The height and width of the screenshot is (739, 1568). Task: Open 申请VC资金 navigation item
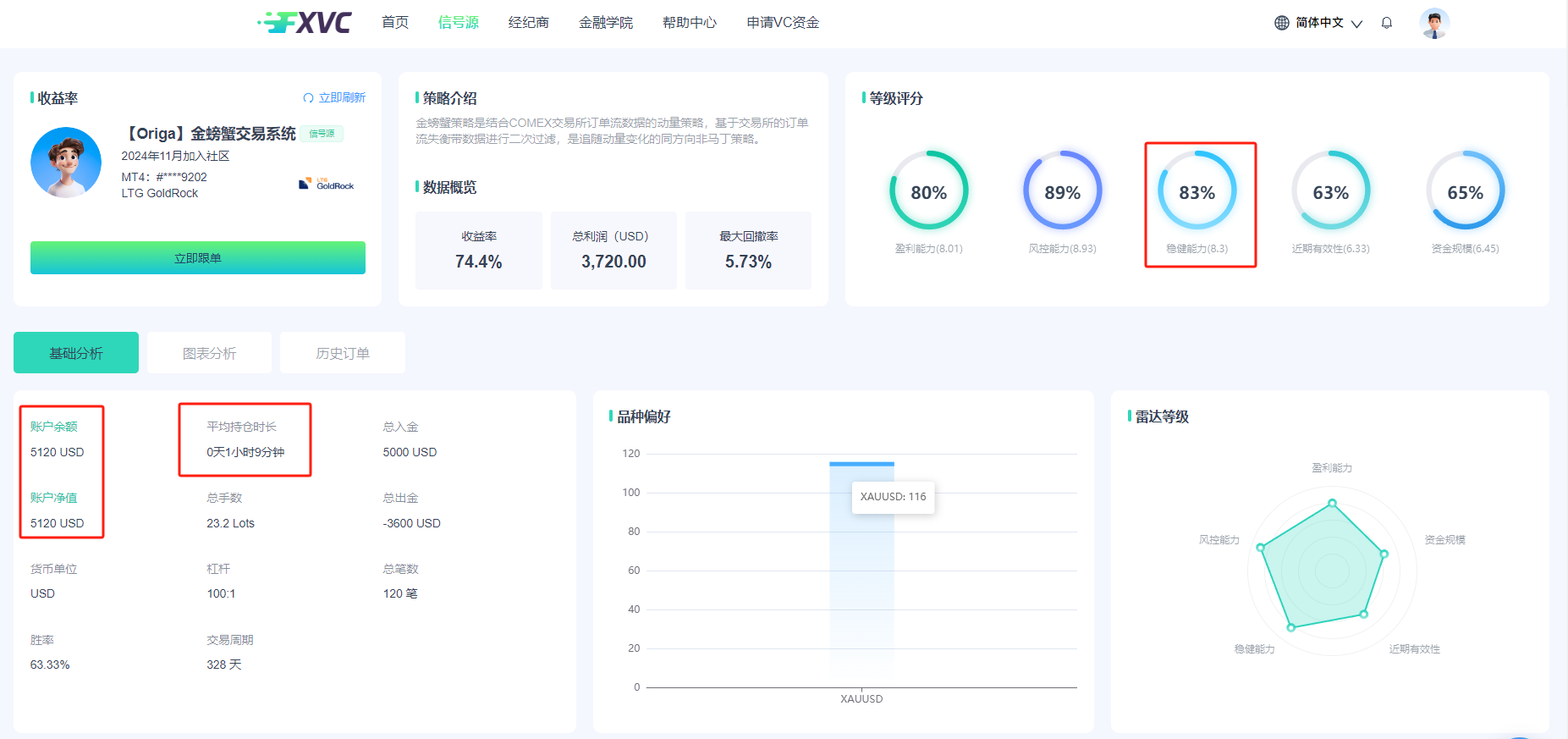[x=783, y=23]
